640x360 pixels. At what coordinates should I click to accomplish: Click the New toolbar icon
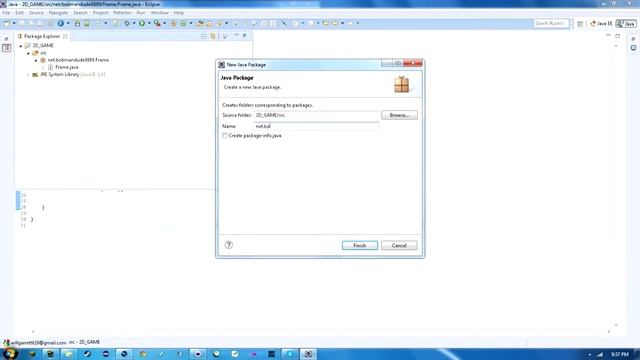(x=7, y=23)
